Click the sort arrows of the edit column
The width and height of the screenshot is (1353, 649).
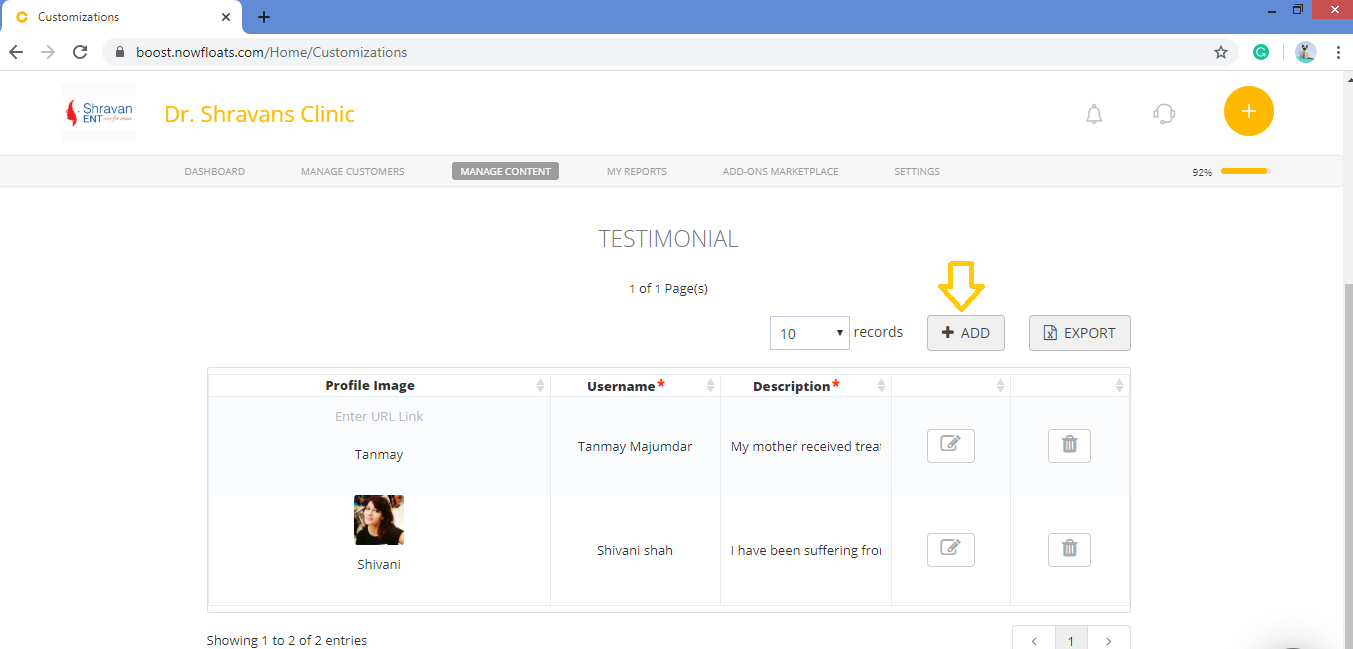[1001, 385]
